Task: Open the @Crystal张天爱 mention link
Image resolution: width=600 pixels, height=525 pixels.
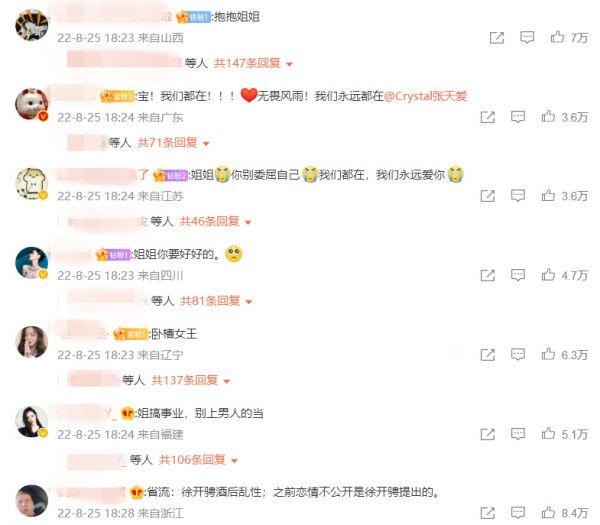Action: coord(425,96)
